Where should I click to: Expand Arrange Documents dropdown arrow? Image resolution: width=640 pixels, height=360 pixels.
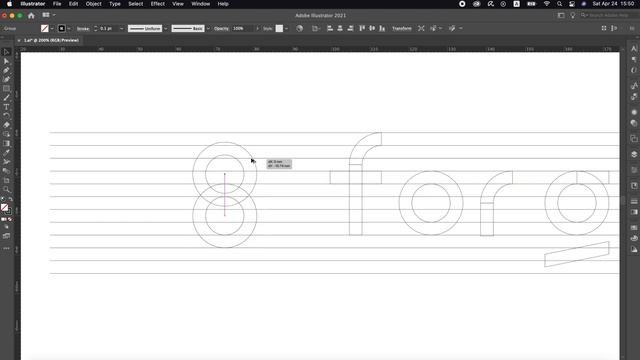pyautogui.click(x=54, y=15)
